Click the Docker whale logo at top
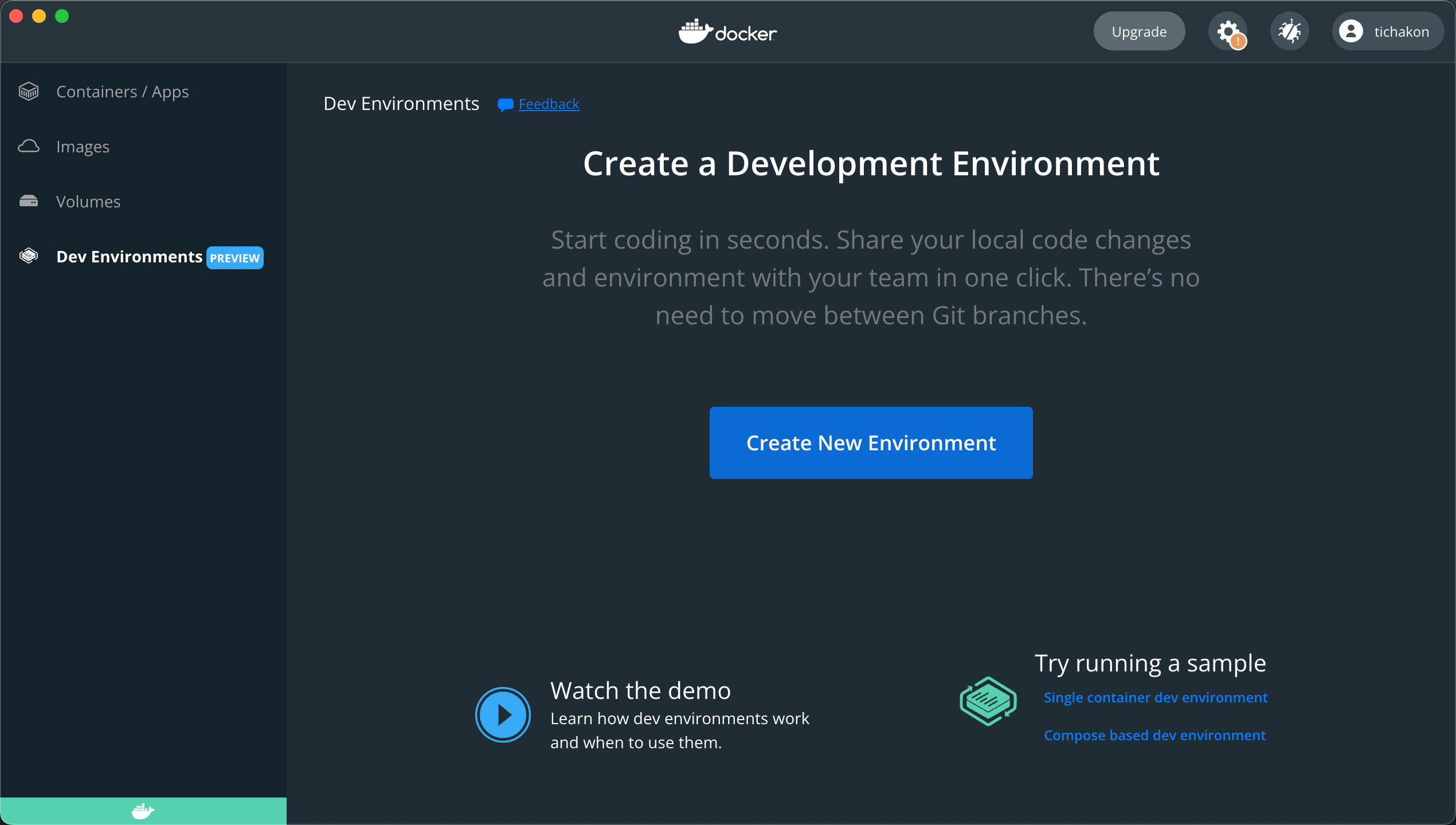The width and height of the screenshot is (1456, 825). click(727, 32)
